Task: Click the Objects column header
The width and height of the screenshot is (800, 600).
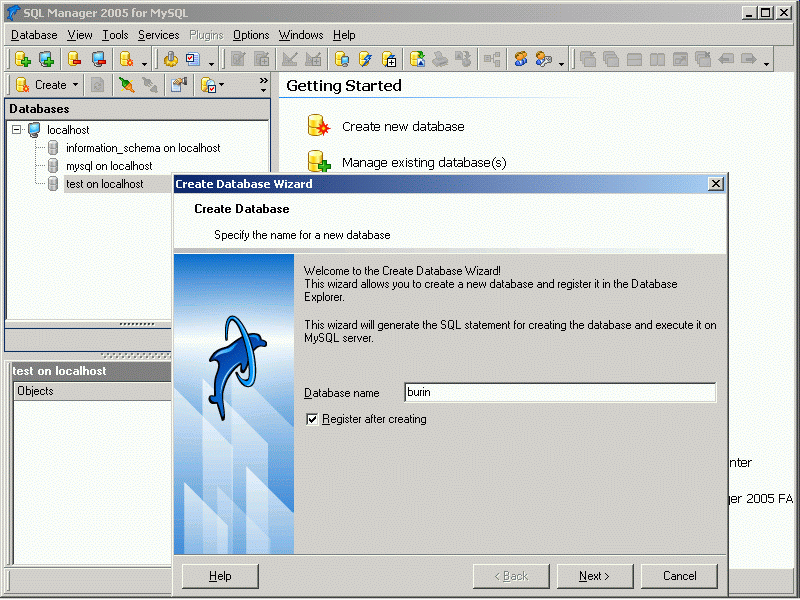Action: [92, 391]
